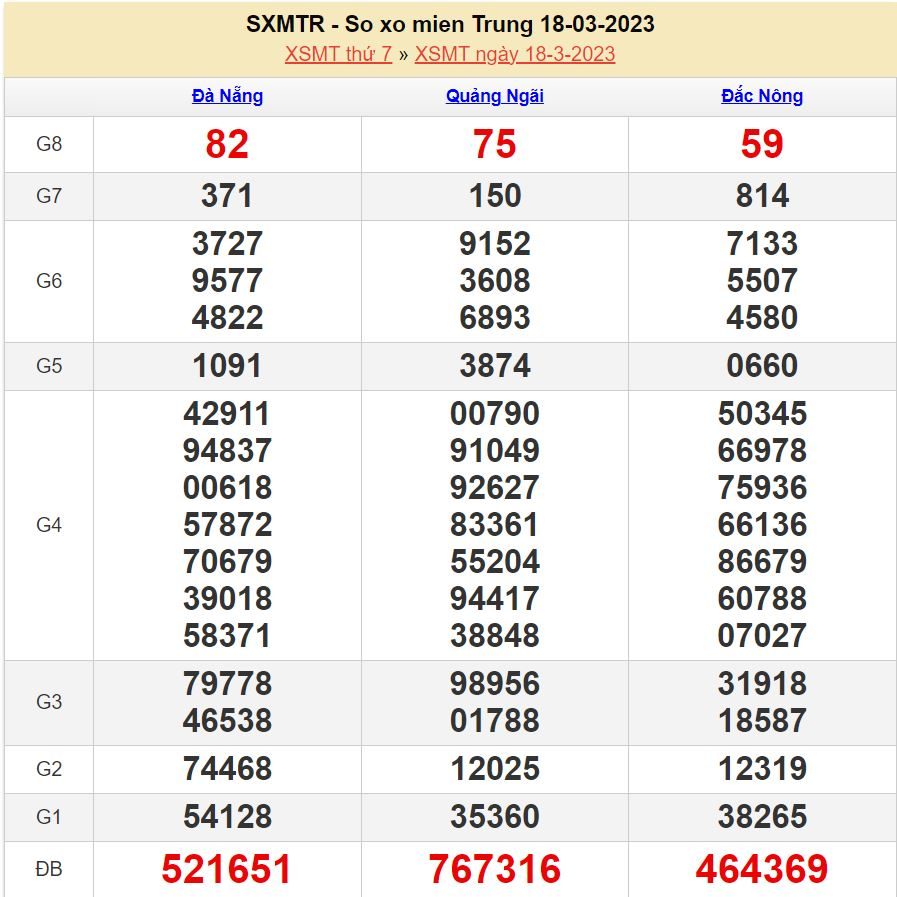Select the G3 row label
897x897 pixels.
pos(49,702)
